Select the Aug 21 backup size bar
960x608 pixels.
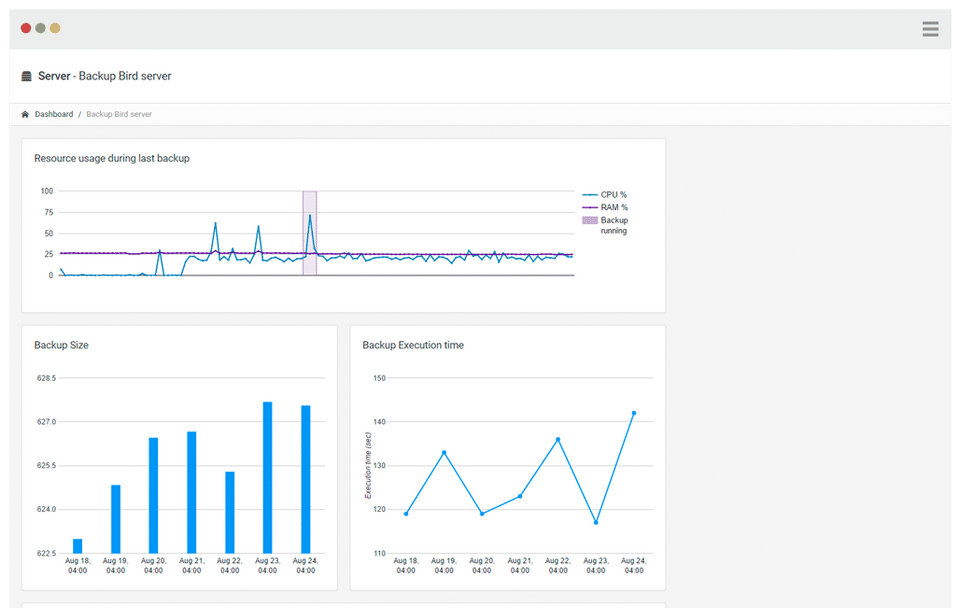point(192,493)
